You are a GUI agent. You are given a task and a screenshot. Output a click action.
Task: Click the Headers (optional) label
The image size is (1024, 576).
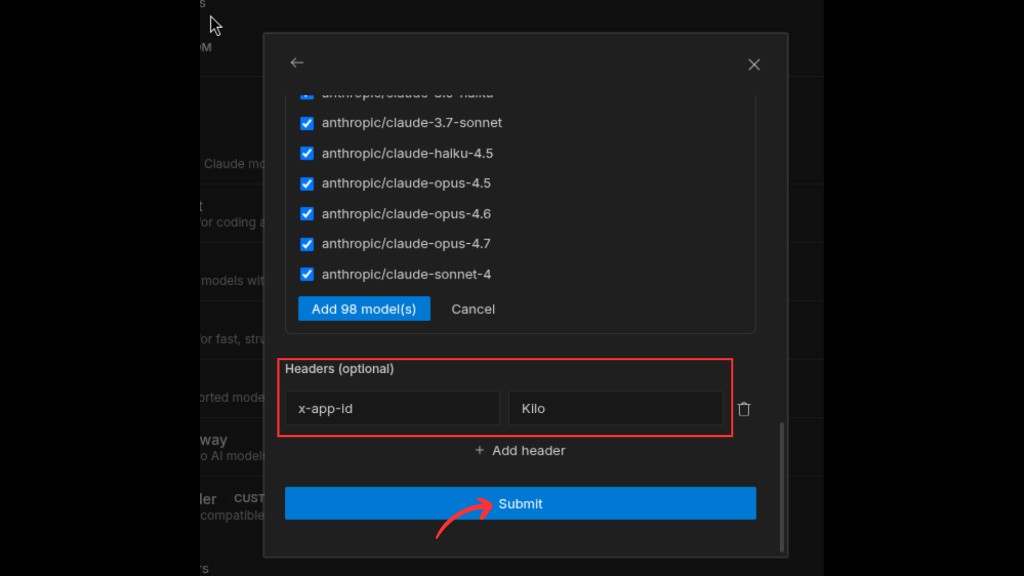click(x=339, y=369)
